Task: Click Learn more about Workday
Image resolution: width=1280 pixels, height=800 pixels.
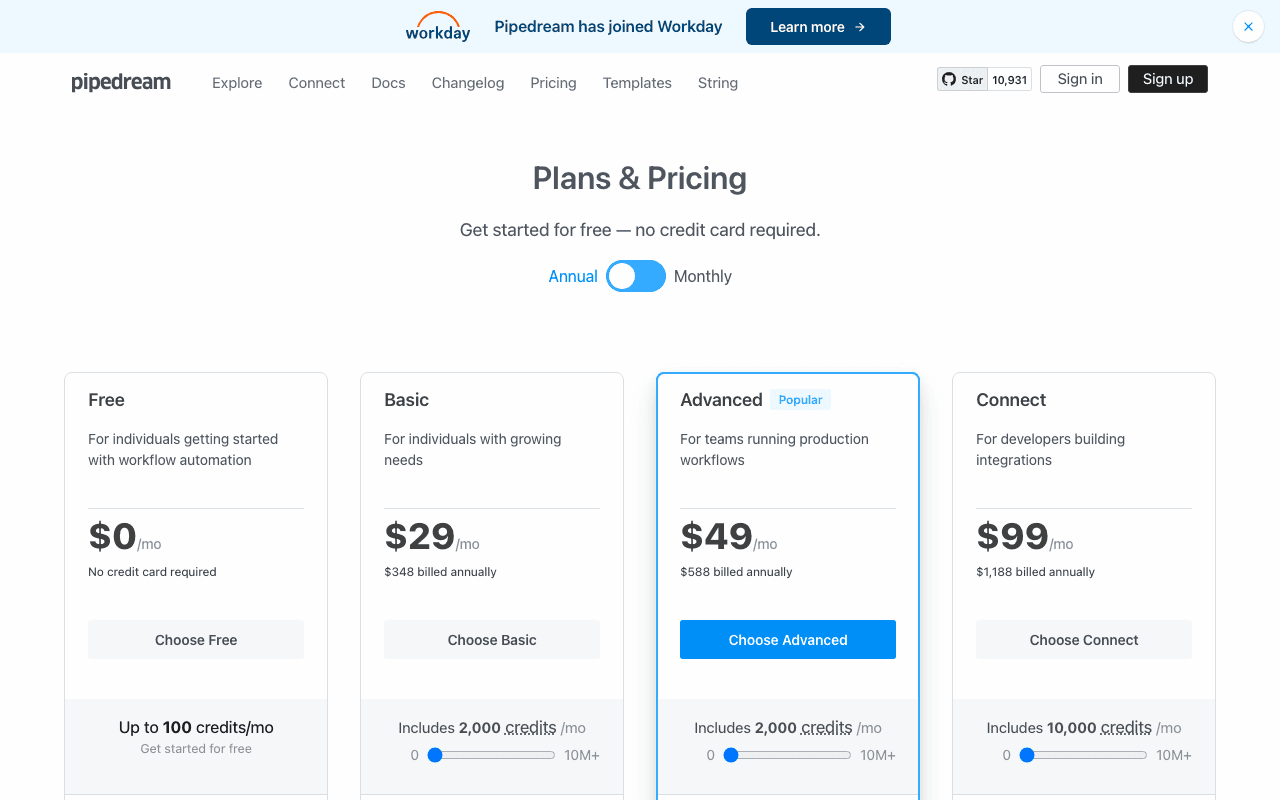Action: (817, 27)
